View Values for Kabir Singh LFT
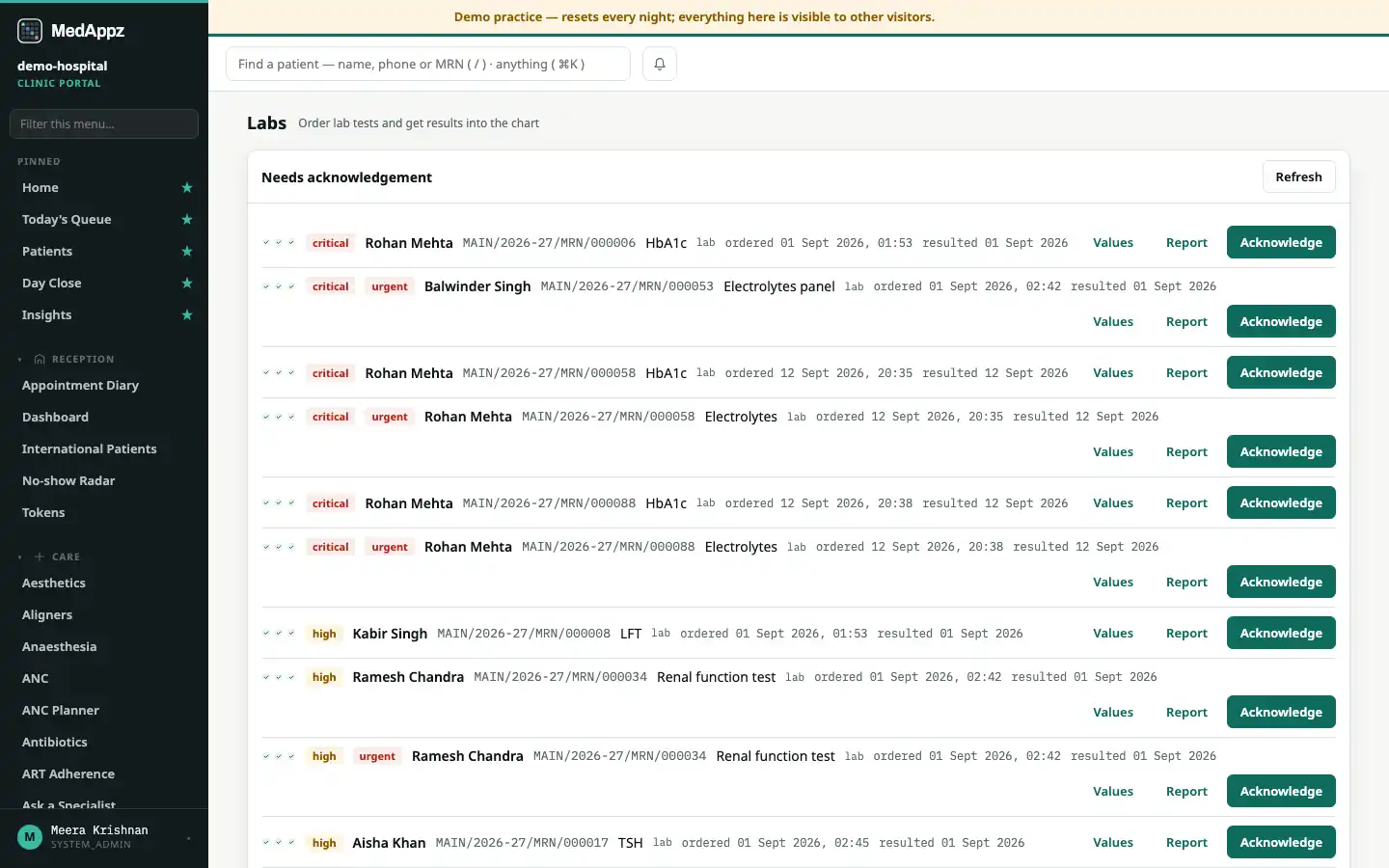Screen dimensions: 1389x868 (1113, 634)
